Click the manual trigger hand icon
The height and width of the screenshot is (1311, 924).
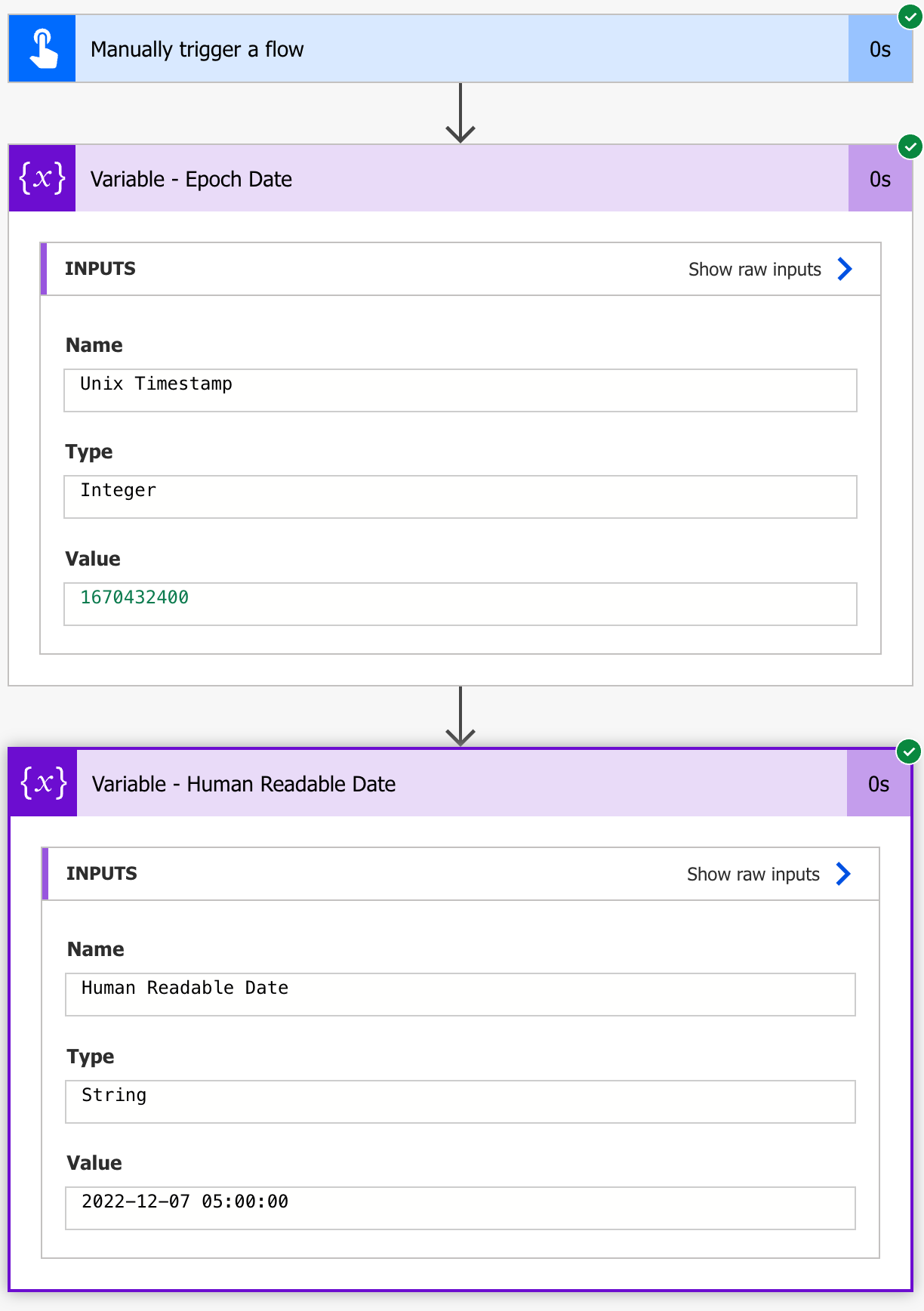point(42,49)
